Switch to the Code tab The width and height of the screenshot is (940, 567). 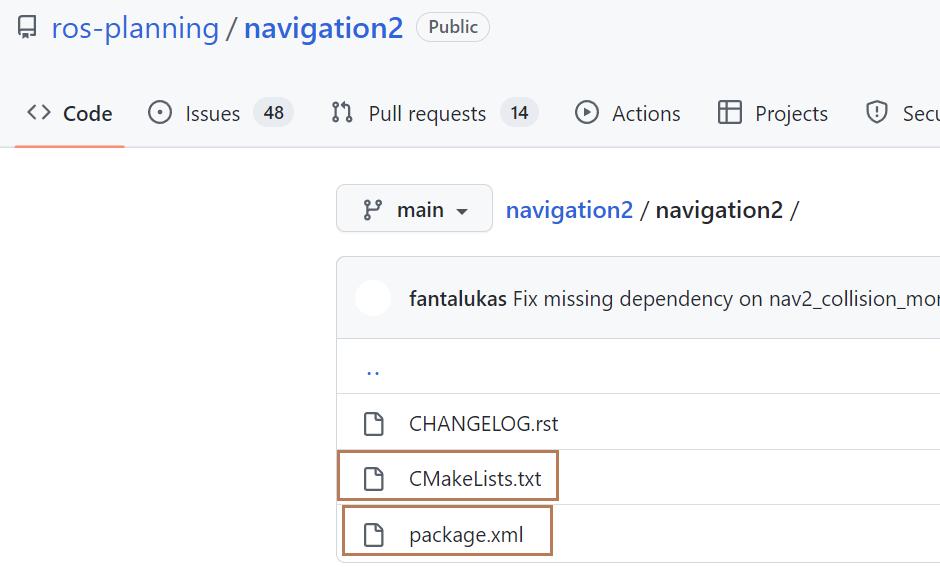(70, 113)
